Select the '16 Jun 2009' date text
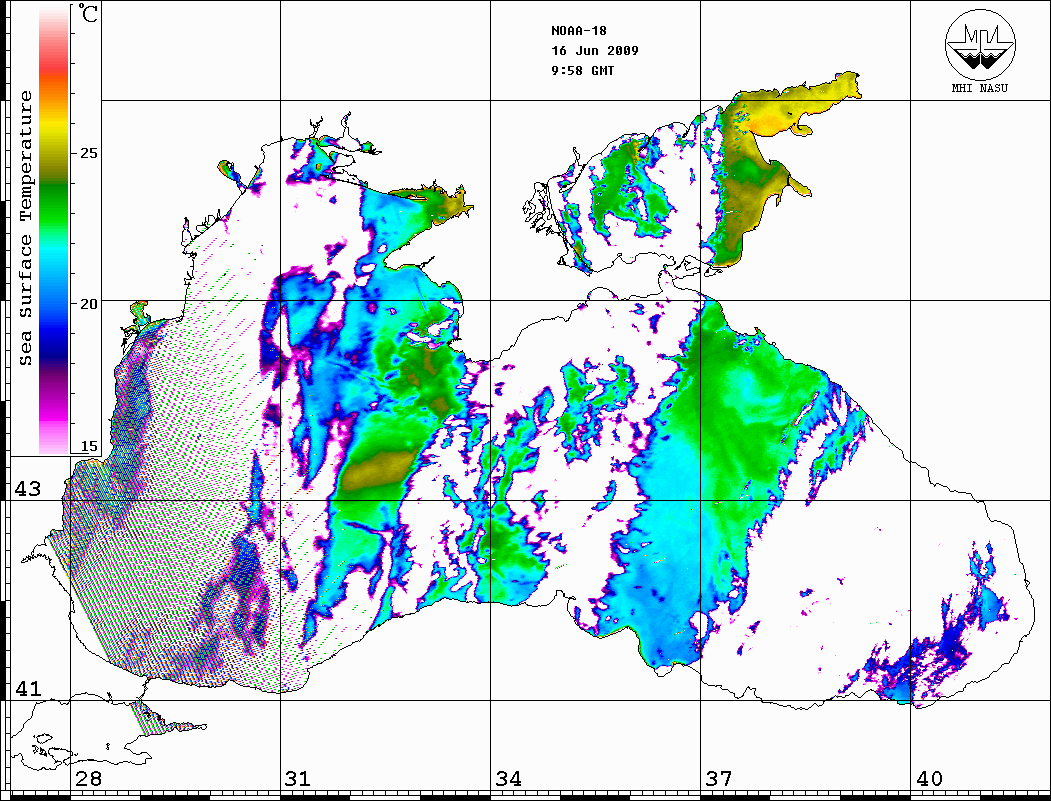 [x=595, y=50]
